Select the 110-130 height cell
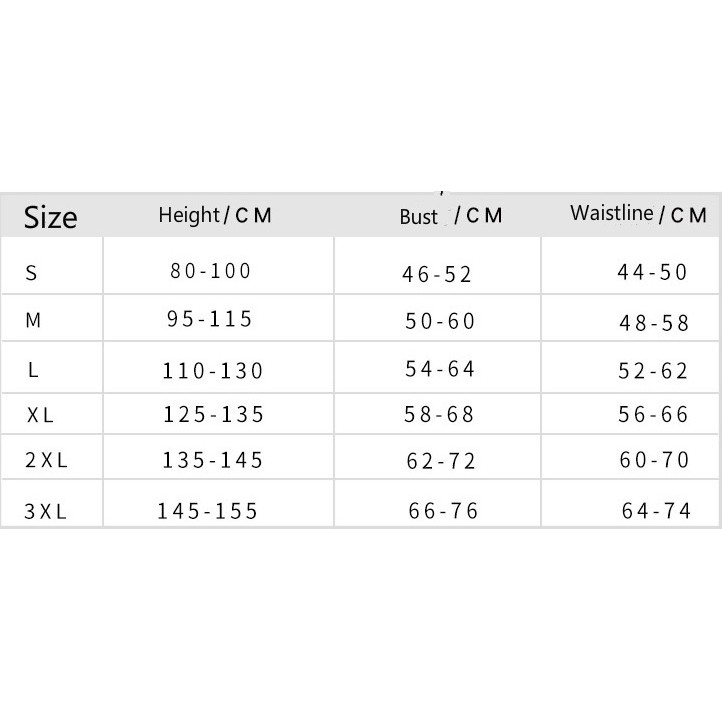722x722 pixels. coord(213,371)
